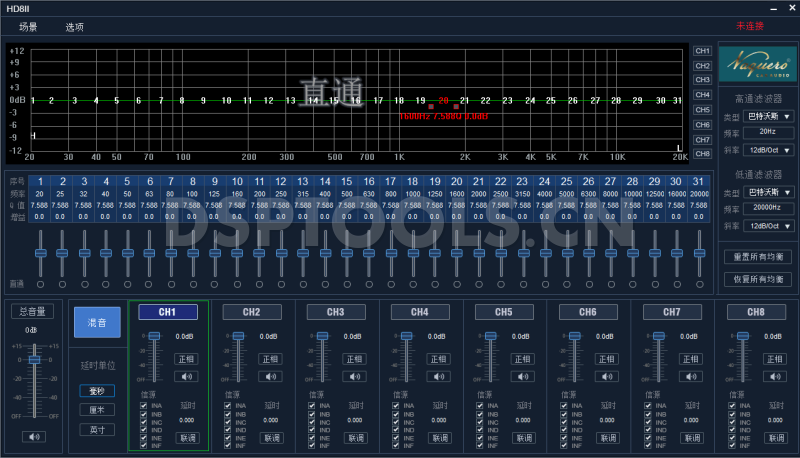Toggle INF source checkbox in CH5

[x=480, y=443]
